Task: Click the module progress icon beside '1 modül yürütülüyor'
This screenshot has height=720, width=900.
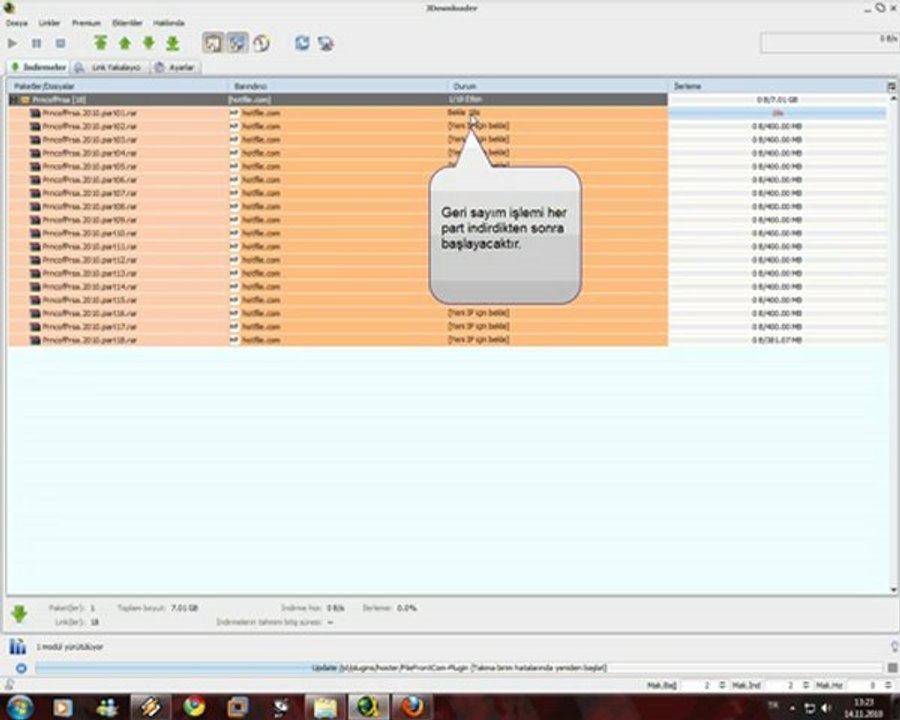Action: 17,647
